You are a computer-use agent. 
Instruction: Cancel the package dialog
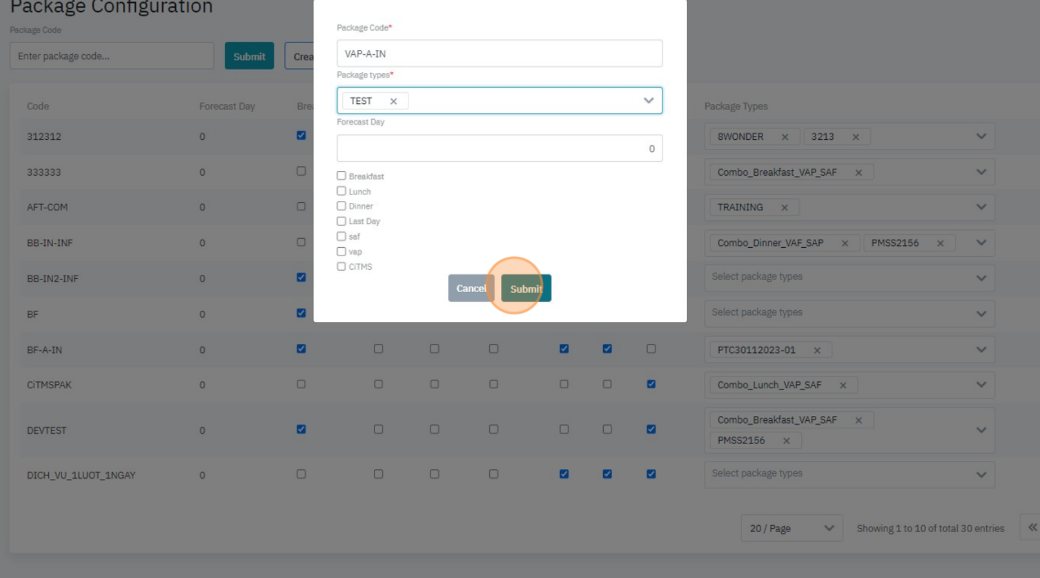pos(471,288)
